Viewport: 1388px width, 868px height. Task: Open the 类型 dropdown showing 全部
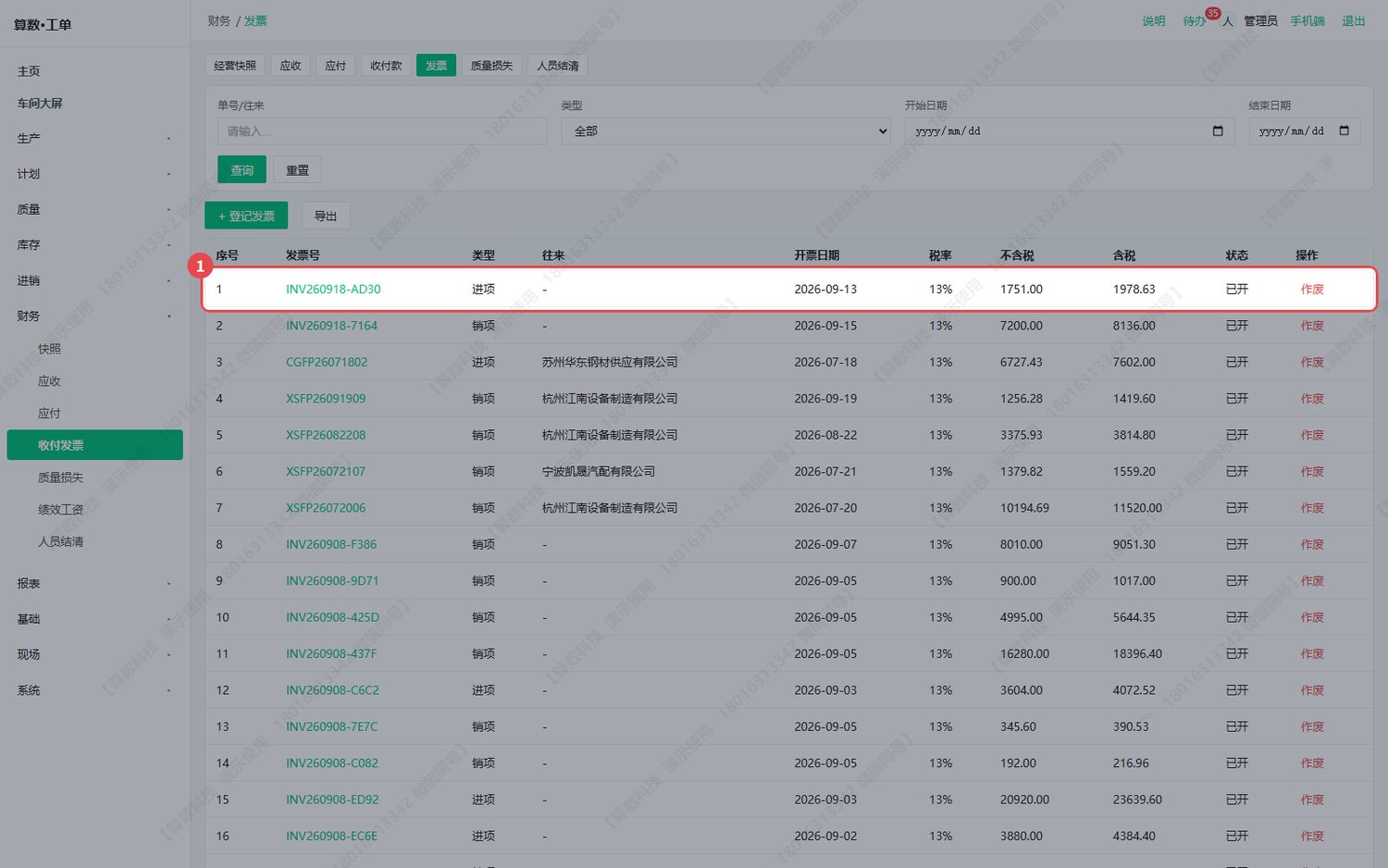click(x=725, y=131)
